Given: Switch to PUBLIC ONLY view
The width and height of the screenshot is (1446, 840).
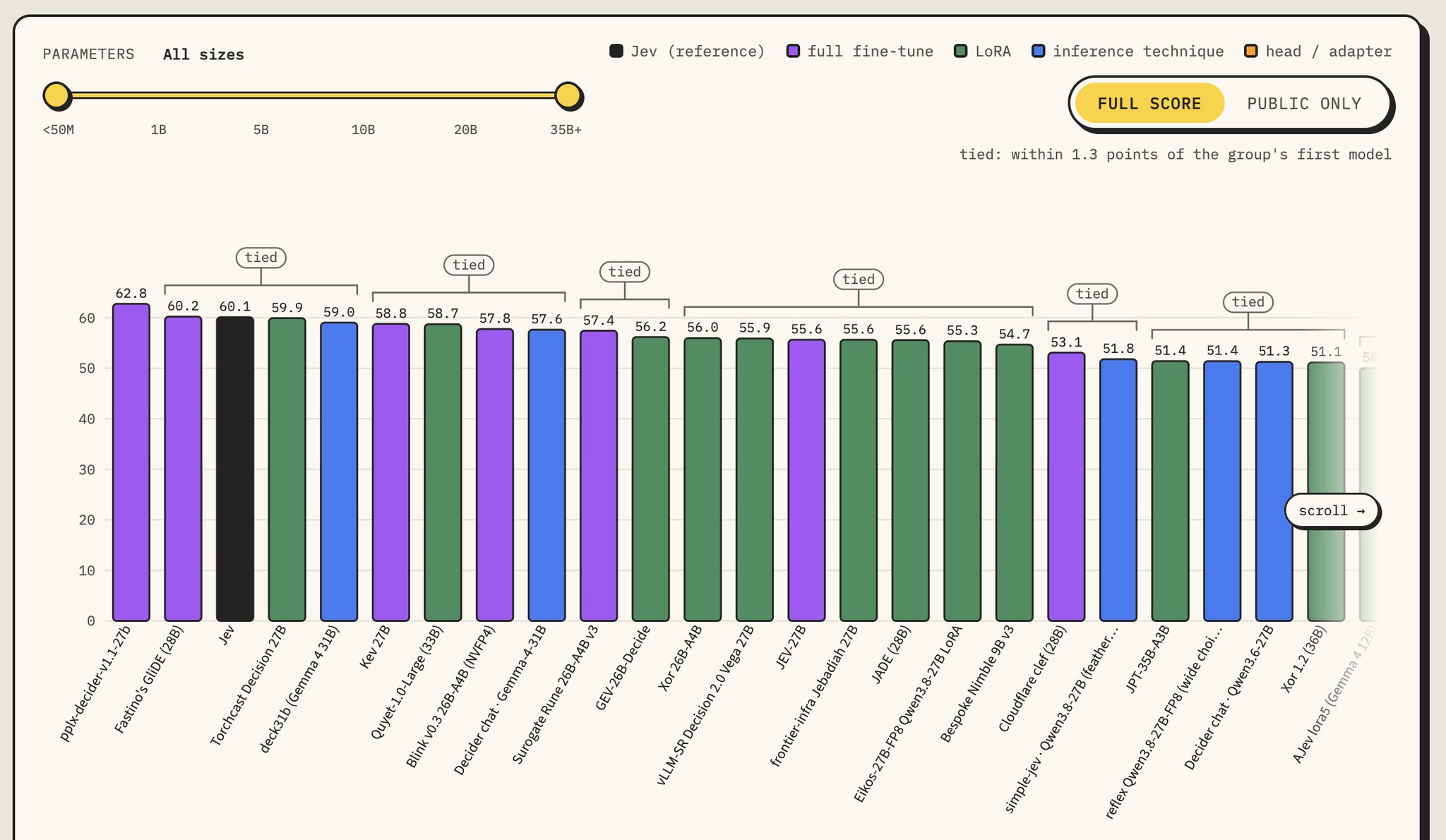Looking at the screenshot, I should coord(1304,103).
